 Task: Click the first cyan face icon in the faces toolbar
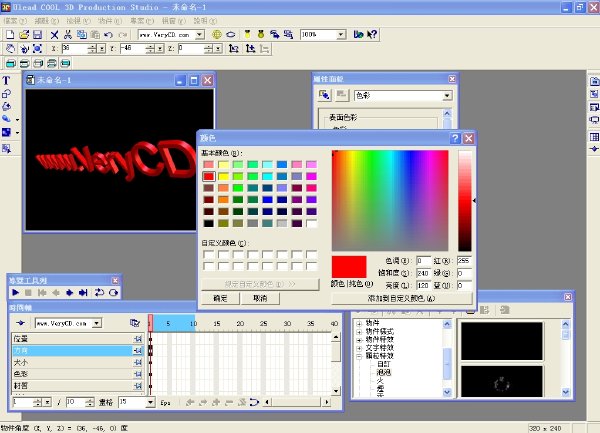(11, 63)
